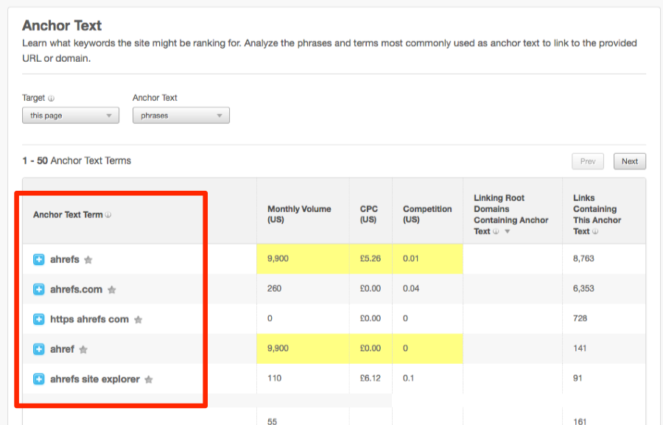Click the 110 monthly volume value
663x425 pixels.
(x=274, y=378)
